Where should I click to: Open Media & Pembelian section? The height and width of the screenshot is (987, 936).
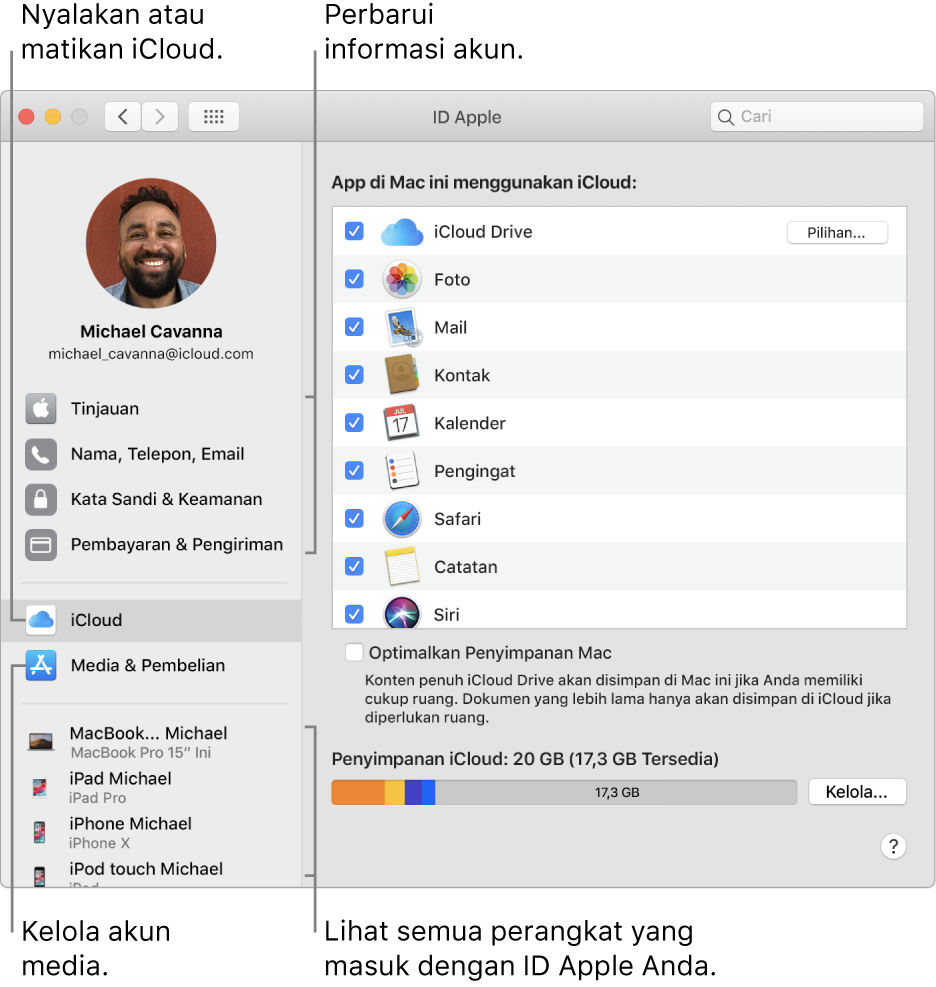point(151,665)
